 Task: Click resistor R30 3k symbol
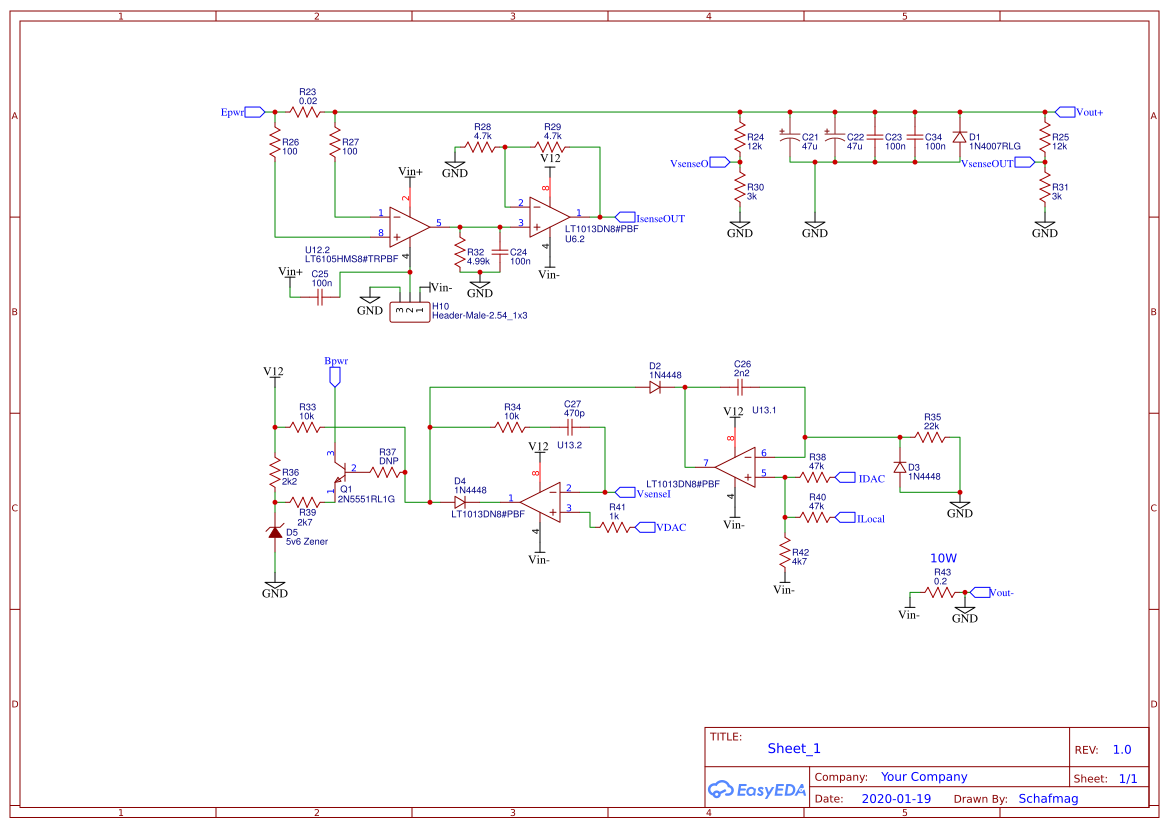point(740,188)
